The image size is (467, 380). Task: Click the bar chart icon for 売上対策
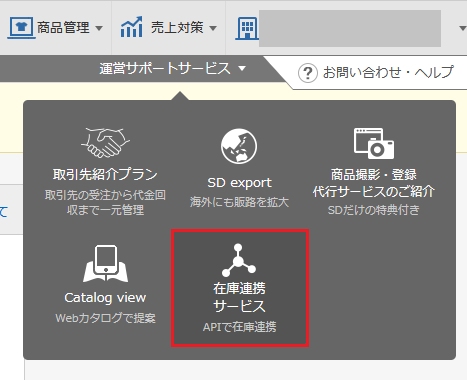point(131,27)
